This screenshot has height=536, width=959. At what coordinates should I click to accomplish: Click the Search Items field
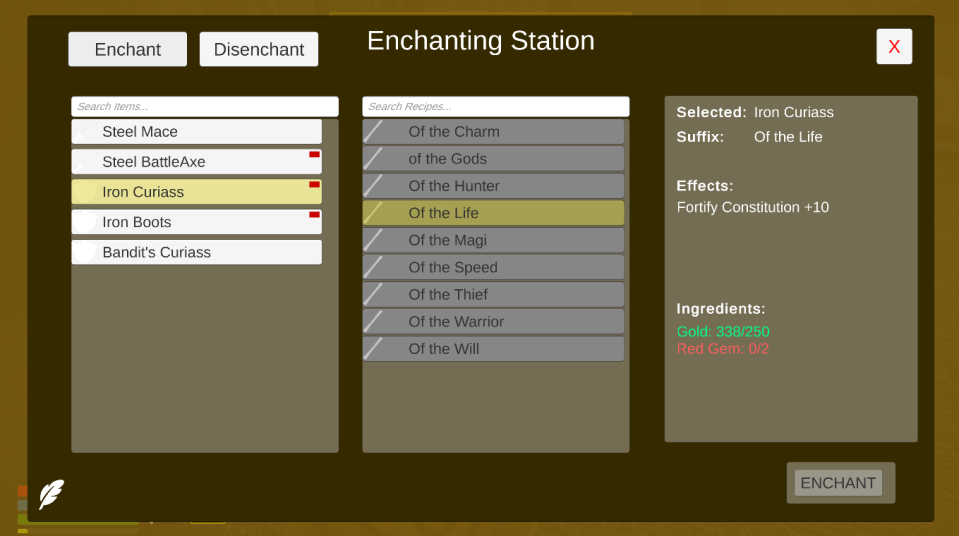(205, 106)
